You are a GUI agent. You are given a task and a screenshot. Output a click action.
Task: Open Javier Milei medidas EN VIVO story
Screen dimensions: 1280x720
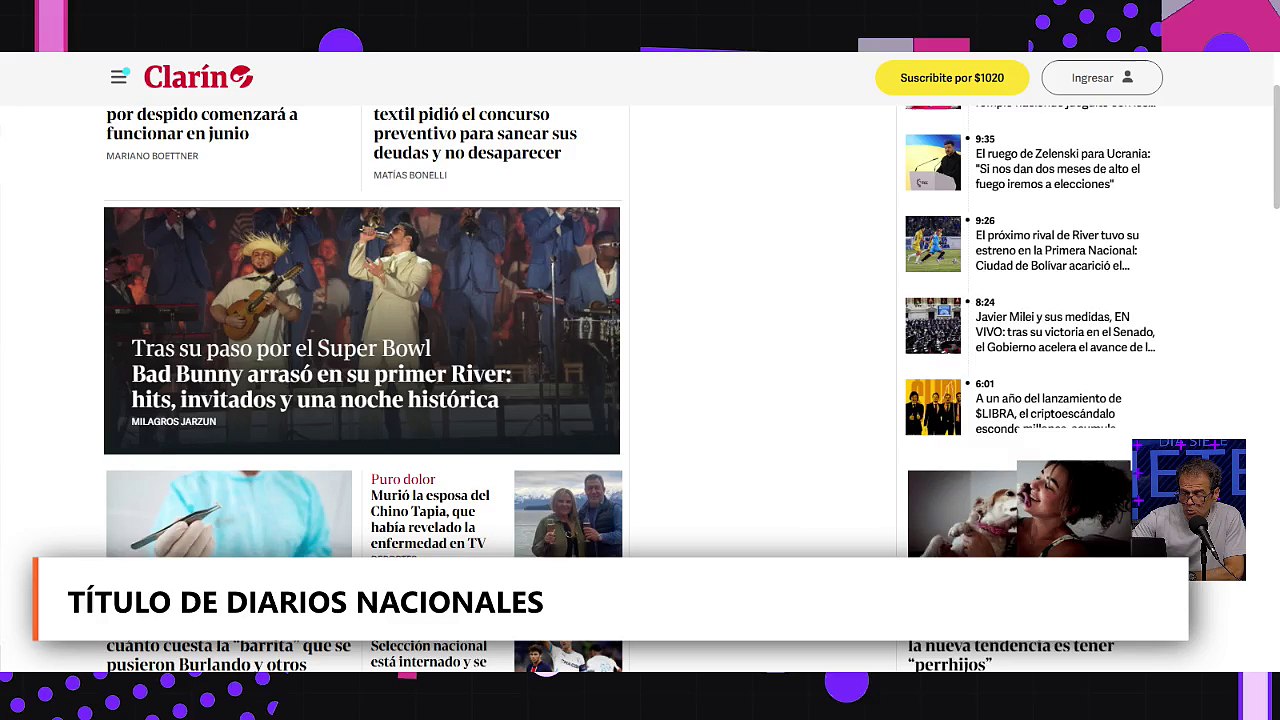(x=1065, y=332)
